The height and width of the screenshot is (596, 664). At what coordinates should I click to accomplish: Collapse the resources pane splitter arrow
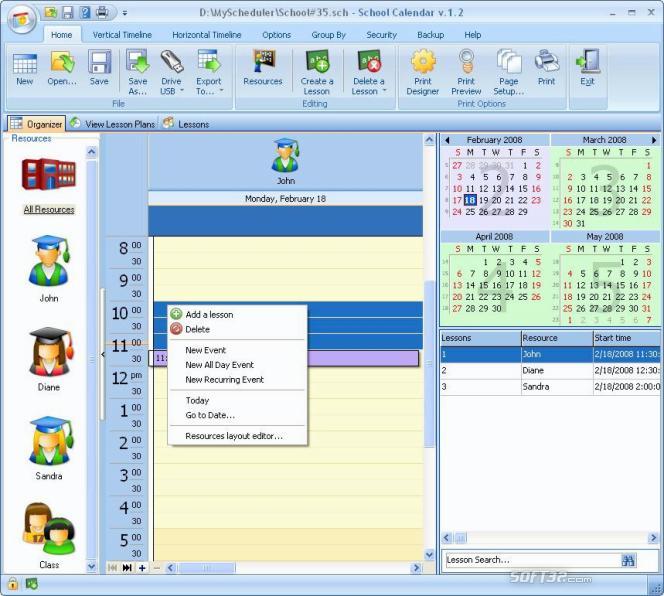pos(102,354)
